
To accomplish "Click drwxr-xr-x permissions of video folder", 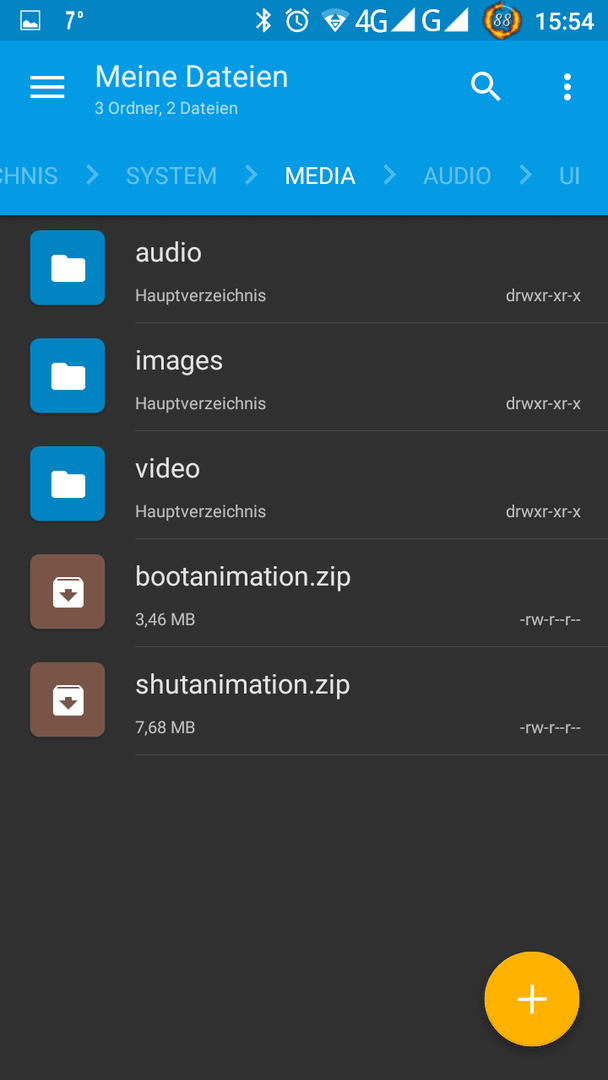I will tap(543, 512).
